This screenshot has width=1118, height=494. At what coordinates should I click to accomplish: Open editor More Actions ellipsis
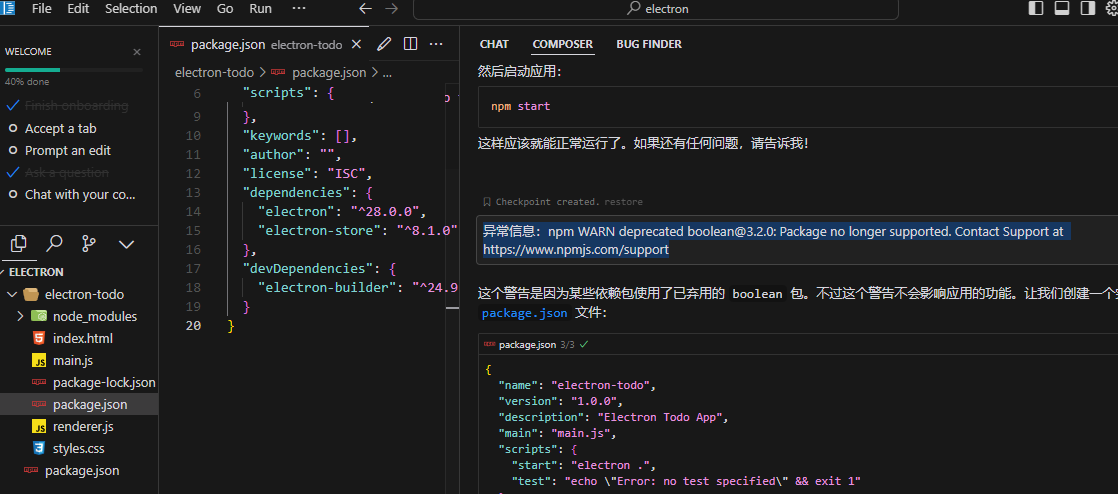point(436,44)
